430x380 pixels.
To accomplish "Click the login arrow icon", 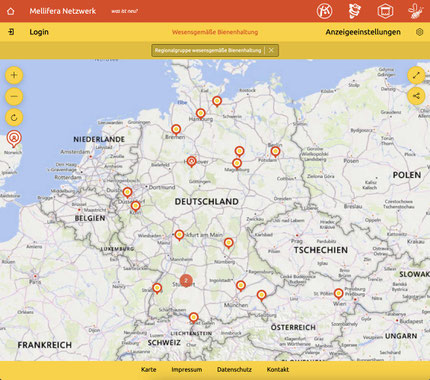I will click(x=11, y=32).
